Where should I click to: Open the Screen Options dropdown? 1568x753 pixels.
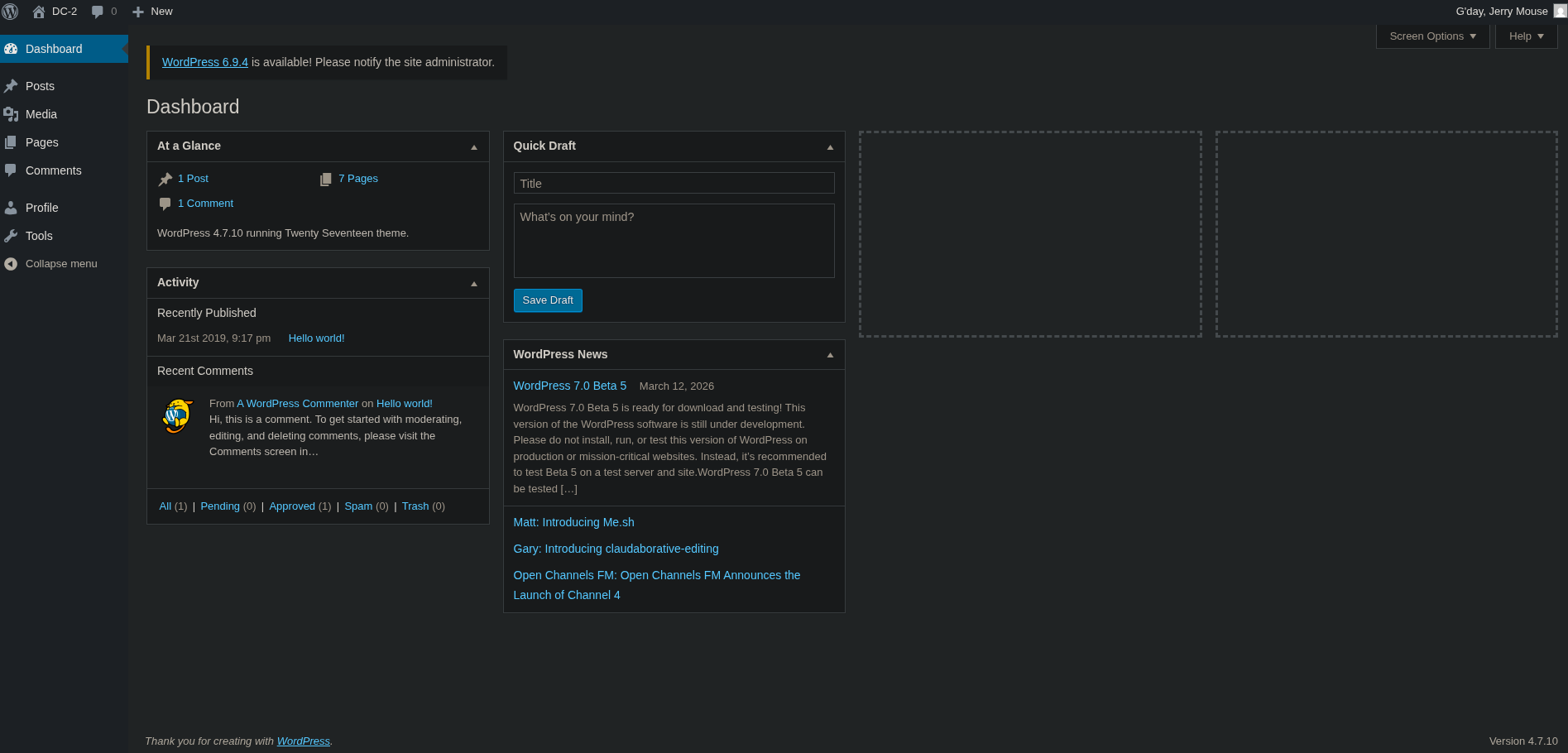[1432, 36]
